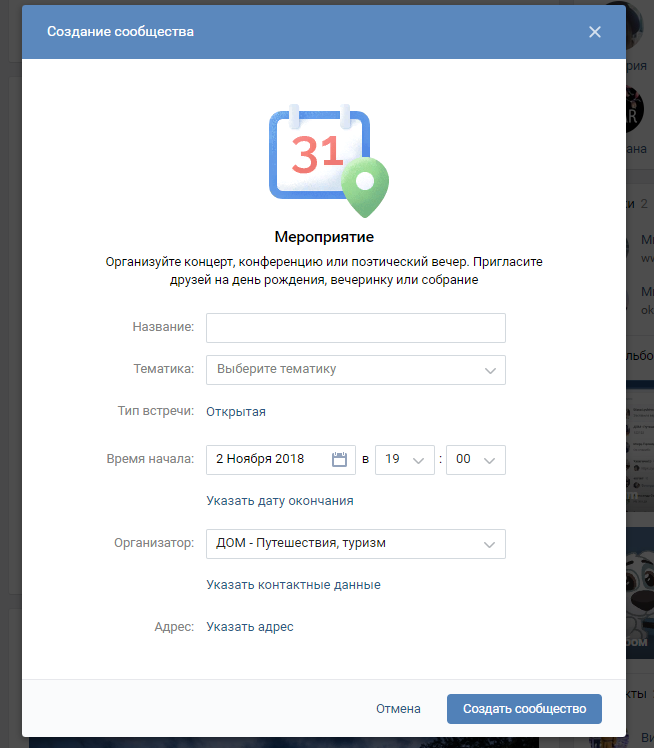Click the Название input field

pos(355,328)
